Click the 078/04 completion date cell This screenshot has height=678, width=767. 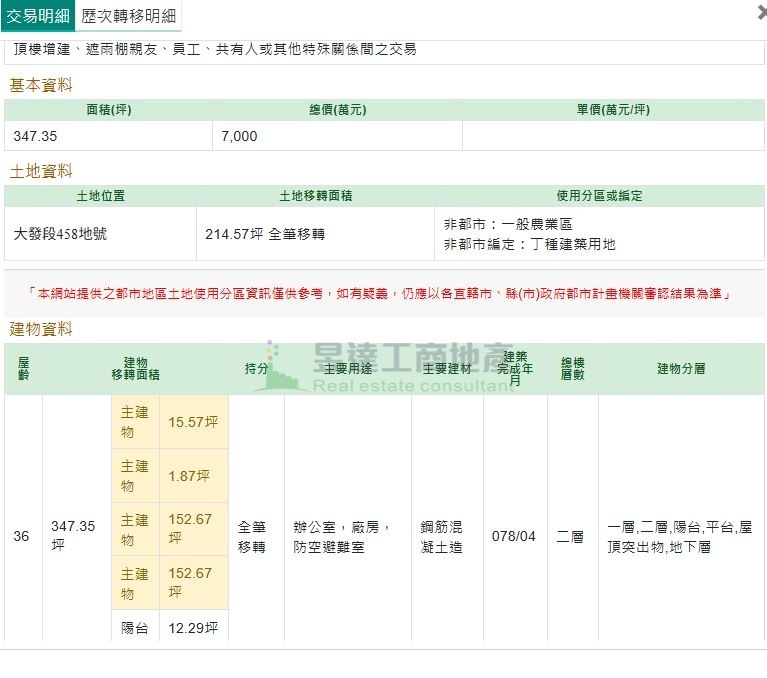[x=514, y=537]
